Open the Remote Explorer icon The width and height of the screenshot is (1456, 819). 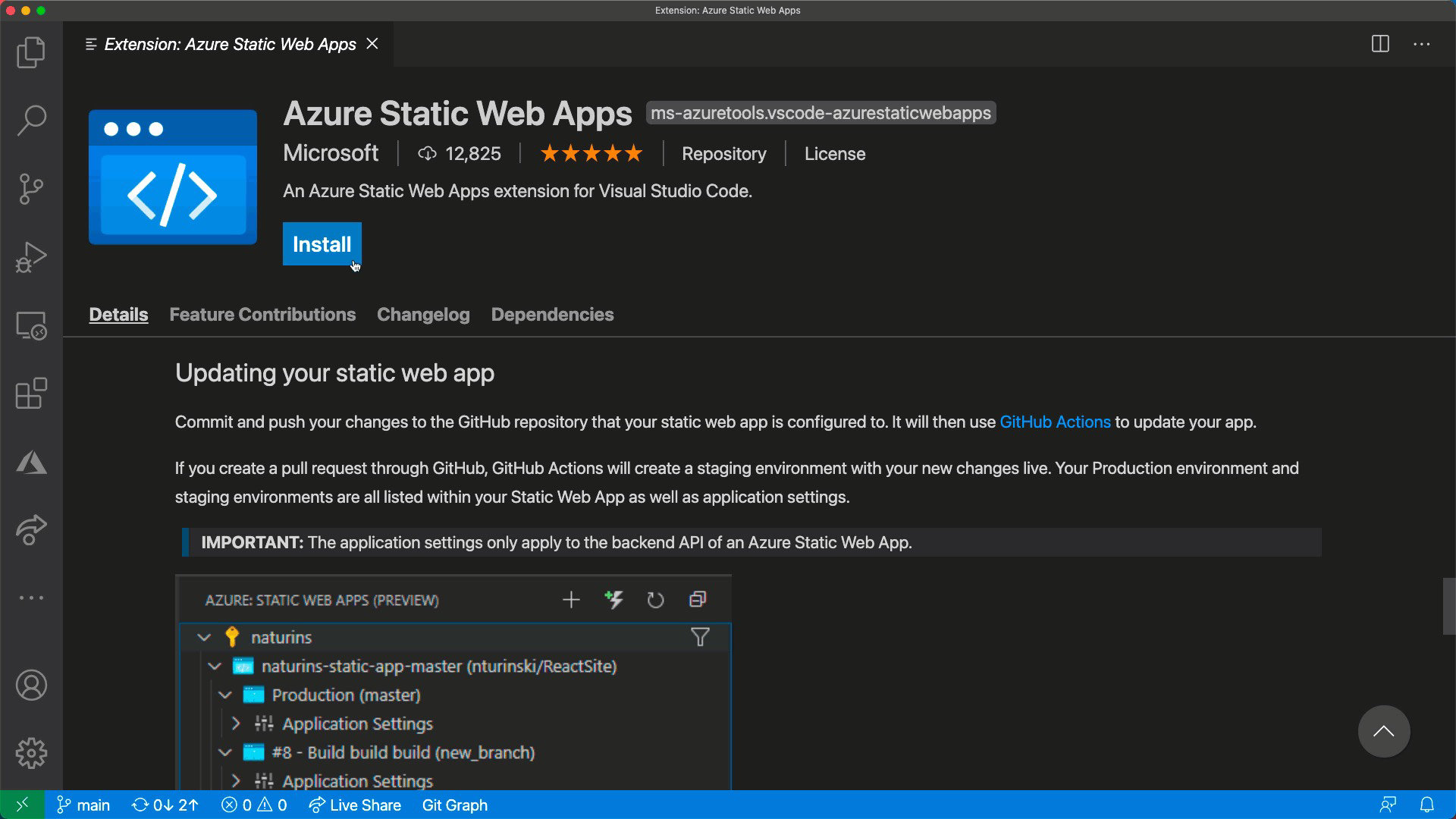(31, 326)
